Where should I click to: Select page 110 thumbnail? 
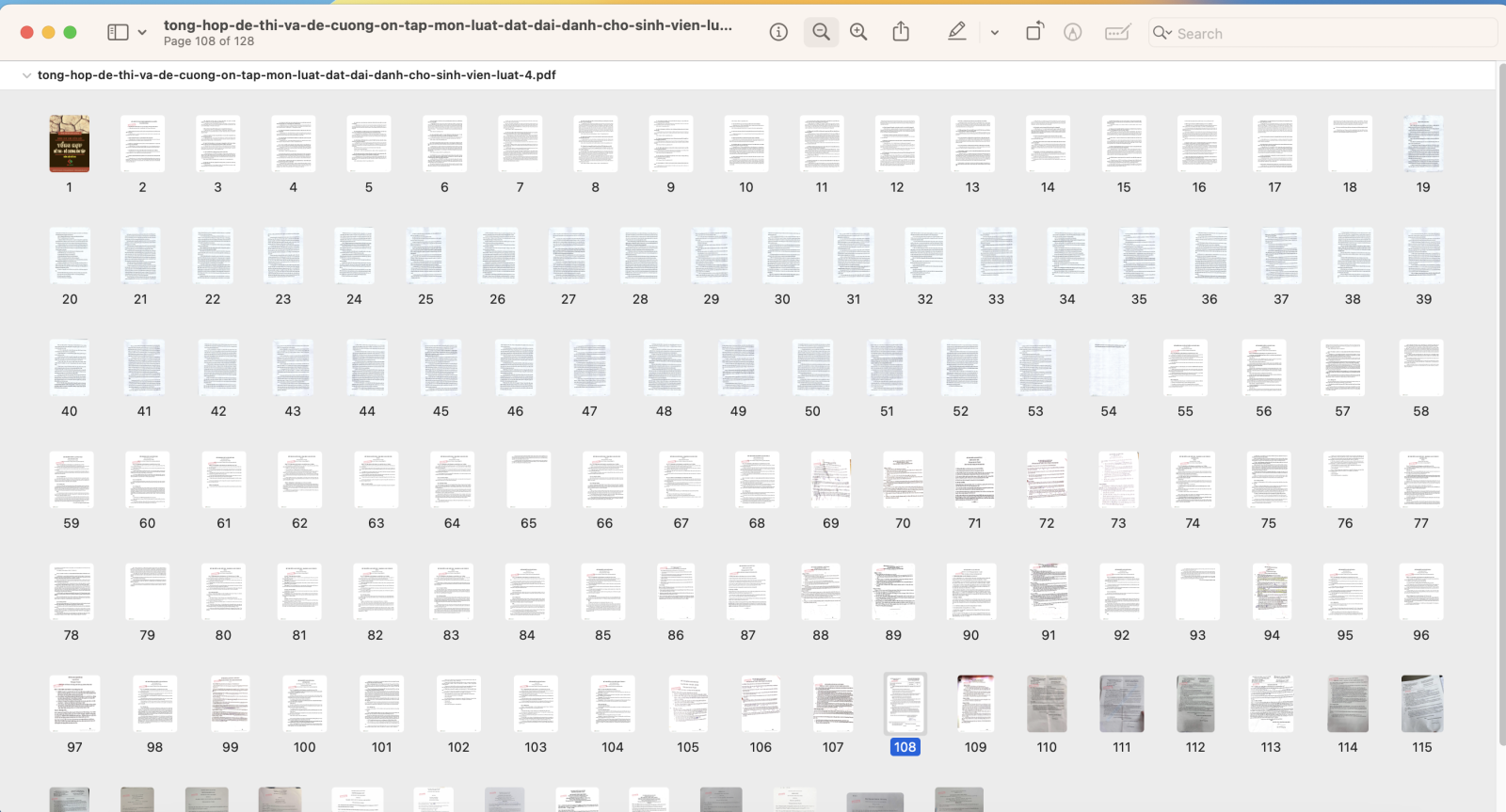point(1047,703)
